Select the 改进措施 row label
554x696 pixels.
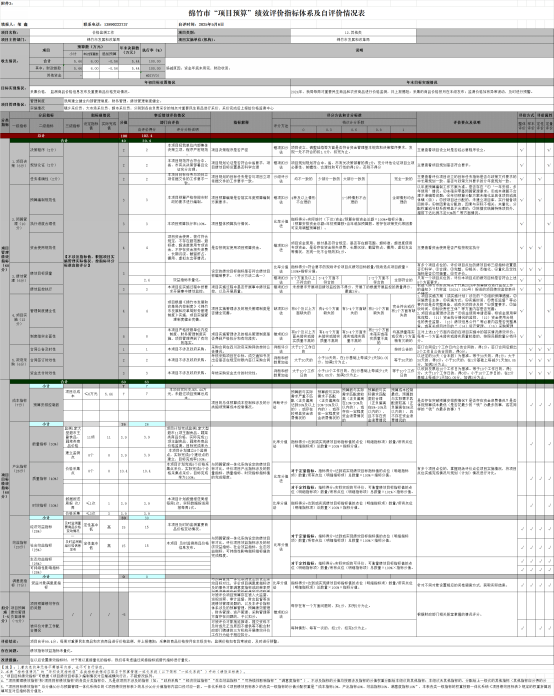[x=9, y=660]
